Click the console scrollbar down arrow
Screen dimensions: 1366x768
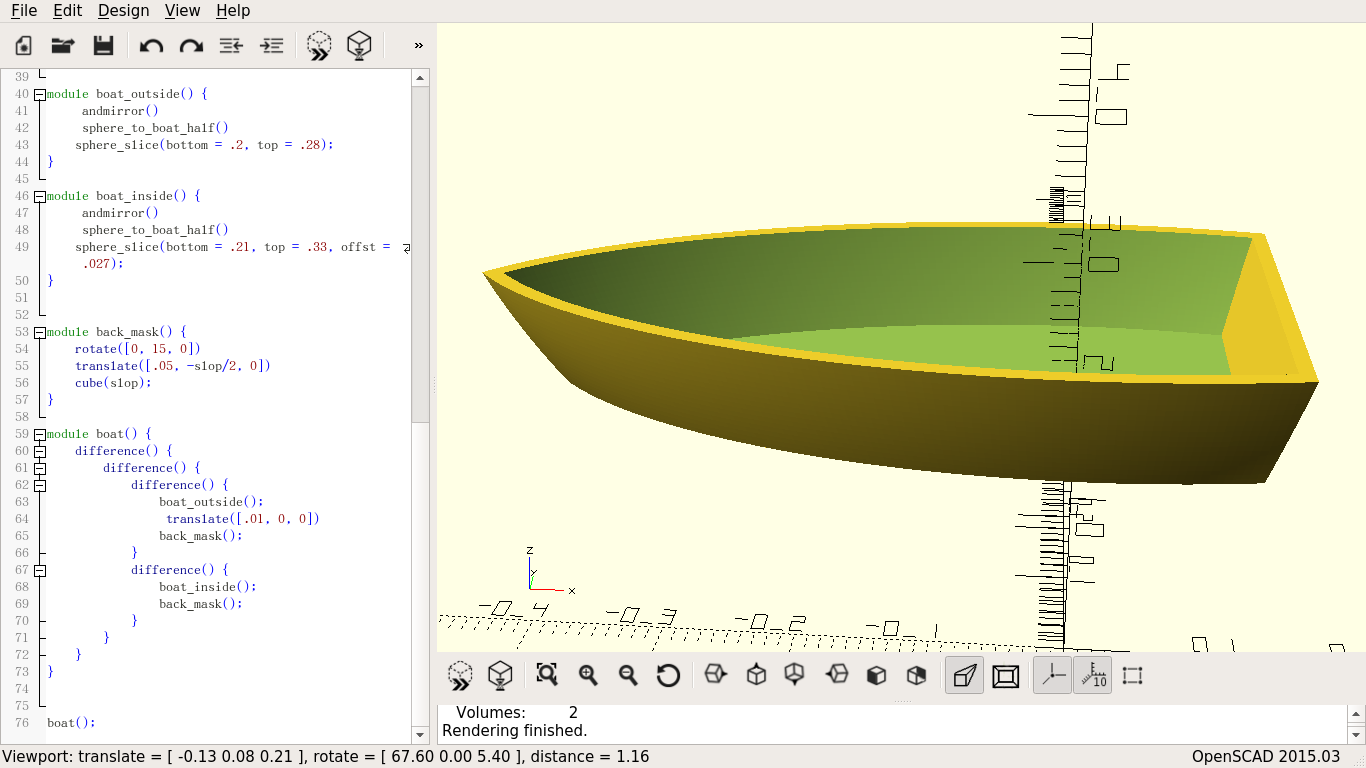click(1356, 735)
